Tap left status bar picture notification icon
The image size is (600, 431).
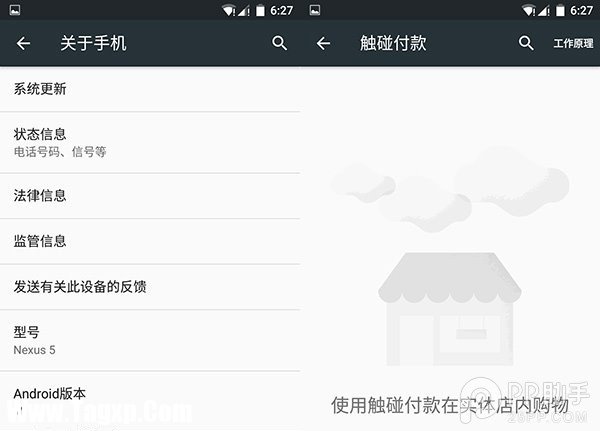point(15,10)
